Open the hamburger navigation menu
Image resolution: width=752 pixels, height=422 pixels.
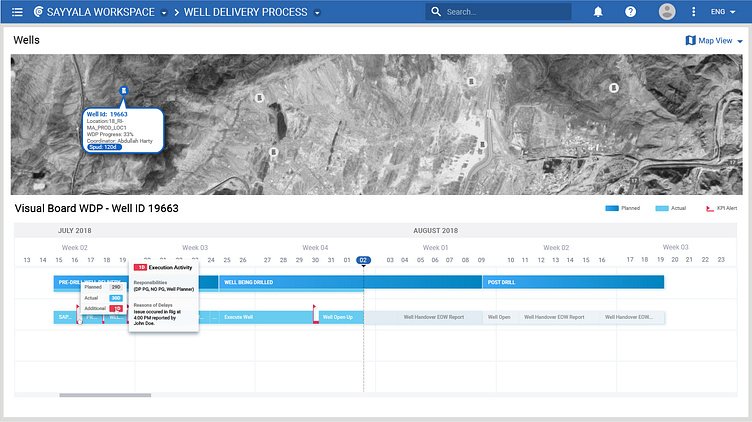[x=16, y=12]
